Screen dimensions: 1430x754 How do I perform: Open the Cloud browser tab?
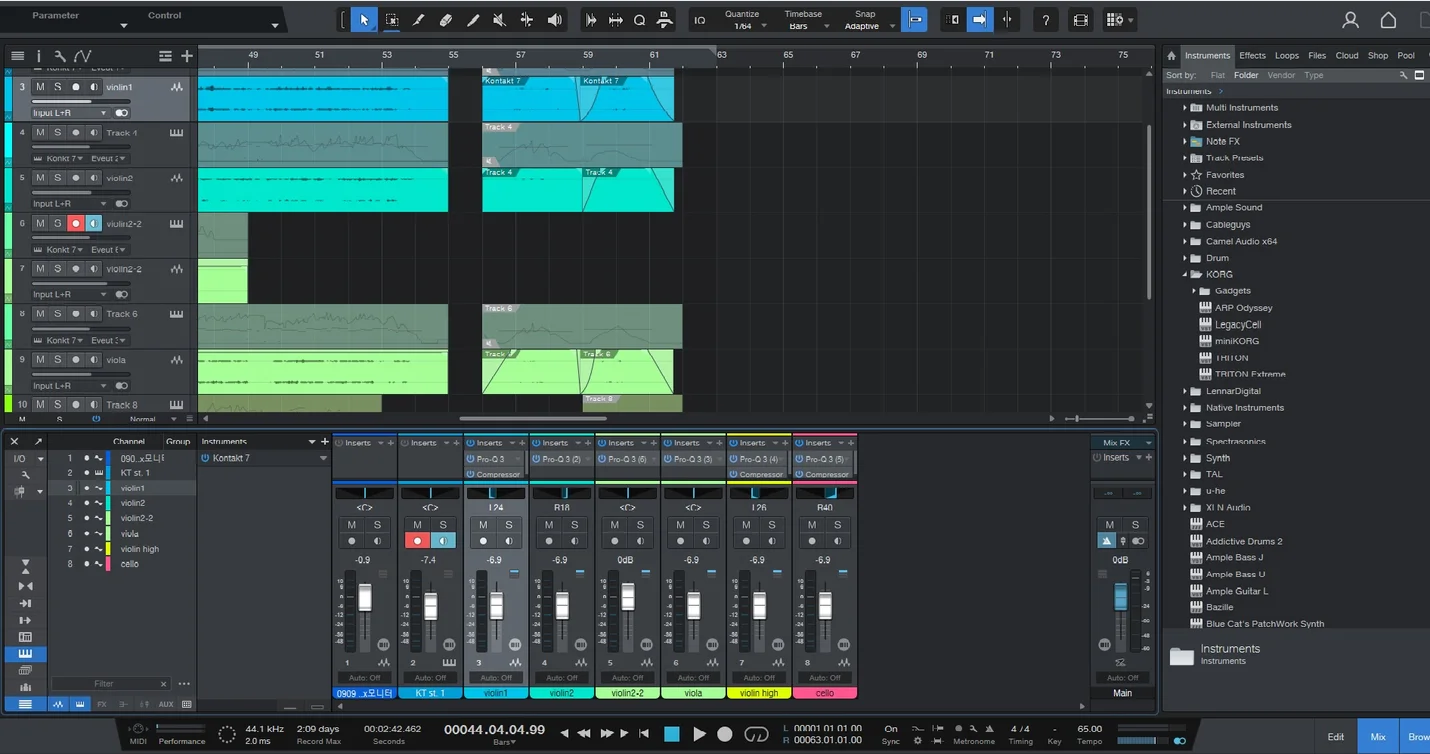click(x=1347, y=56)
